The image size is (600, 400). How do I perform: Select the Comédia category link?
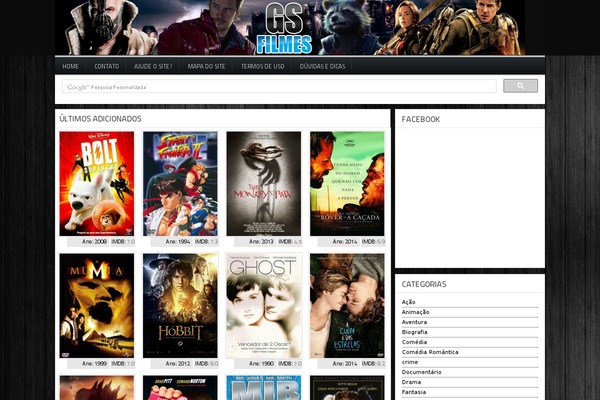[x=414, y=342]
